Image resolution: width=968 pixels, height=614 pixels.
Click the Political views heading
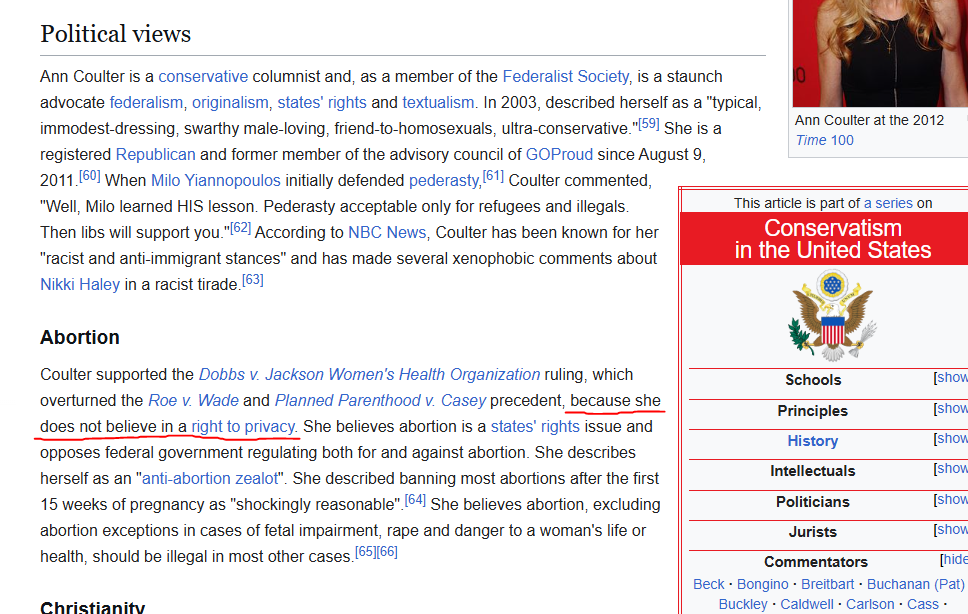click(x=115, y=34)
